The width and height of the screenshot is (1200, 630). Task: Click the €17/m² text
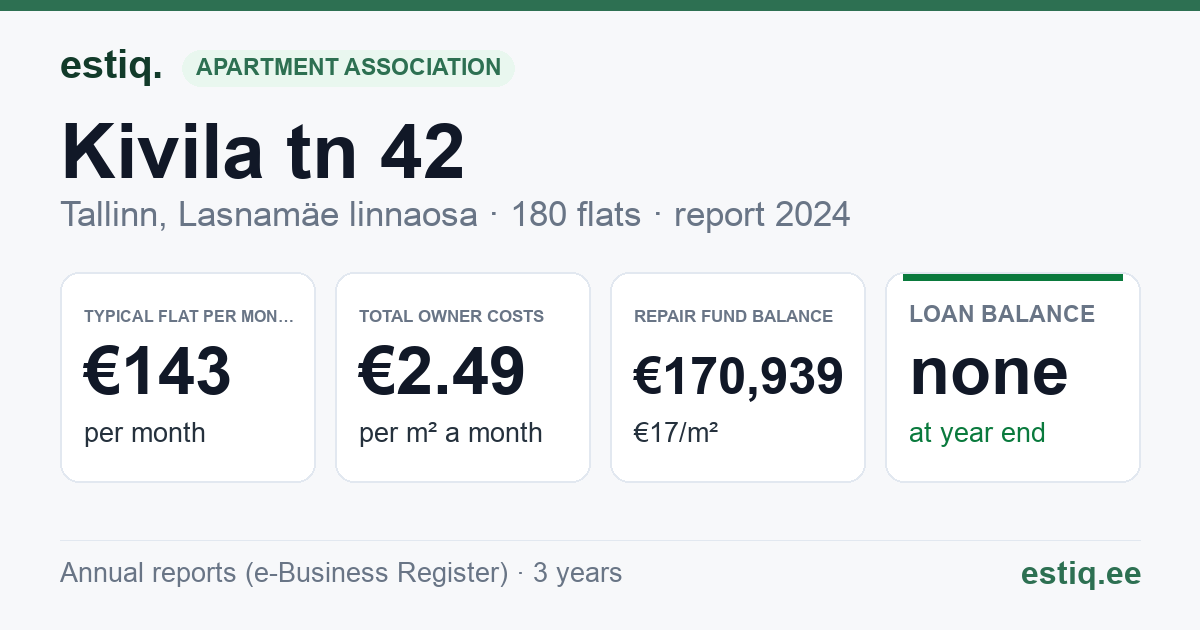pyautogui.click(x=676, y=433)
